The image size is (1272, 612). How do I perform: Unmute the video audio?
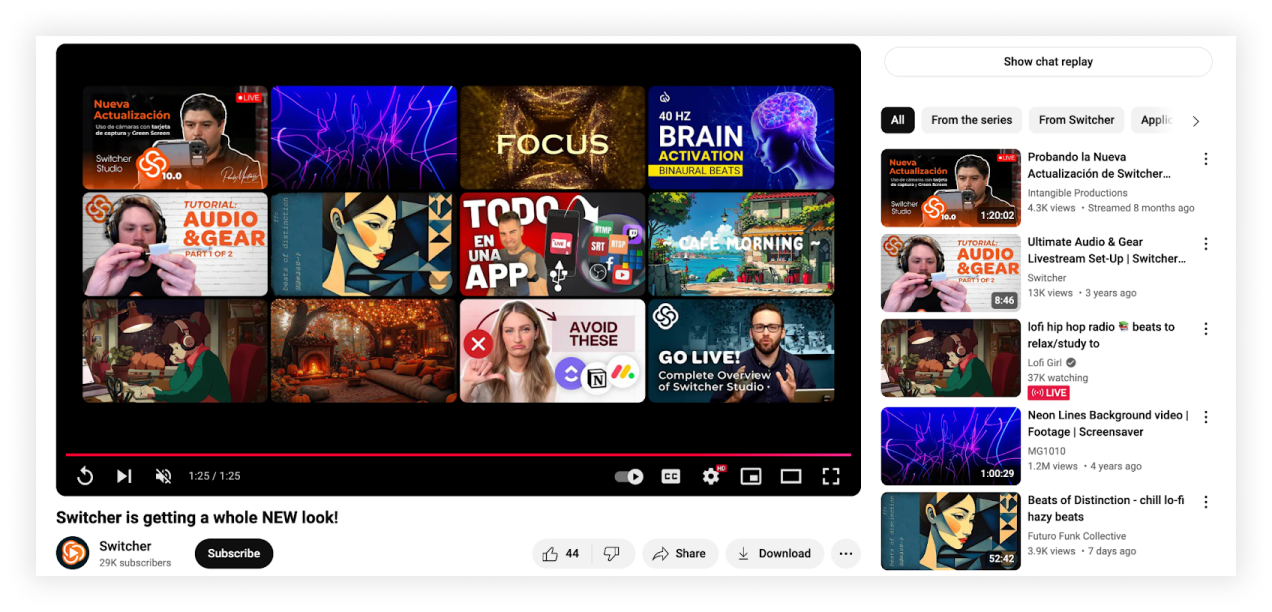click(x=163, y=476)
